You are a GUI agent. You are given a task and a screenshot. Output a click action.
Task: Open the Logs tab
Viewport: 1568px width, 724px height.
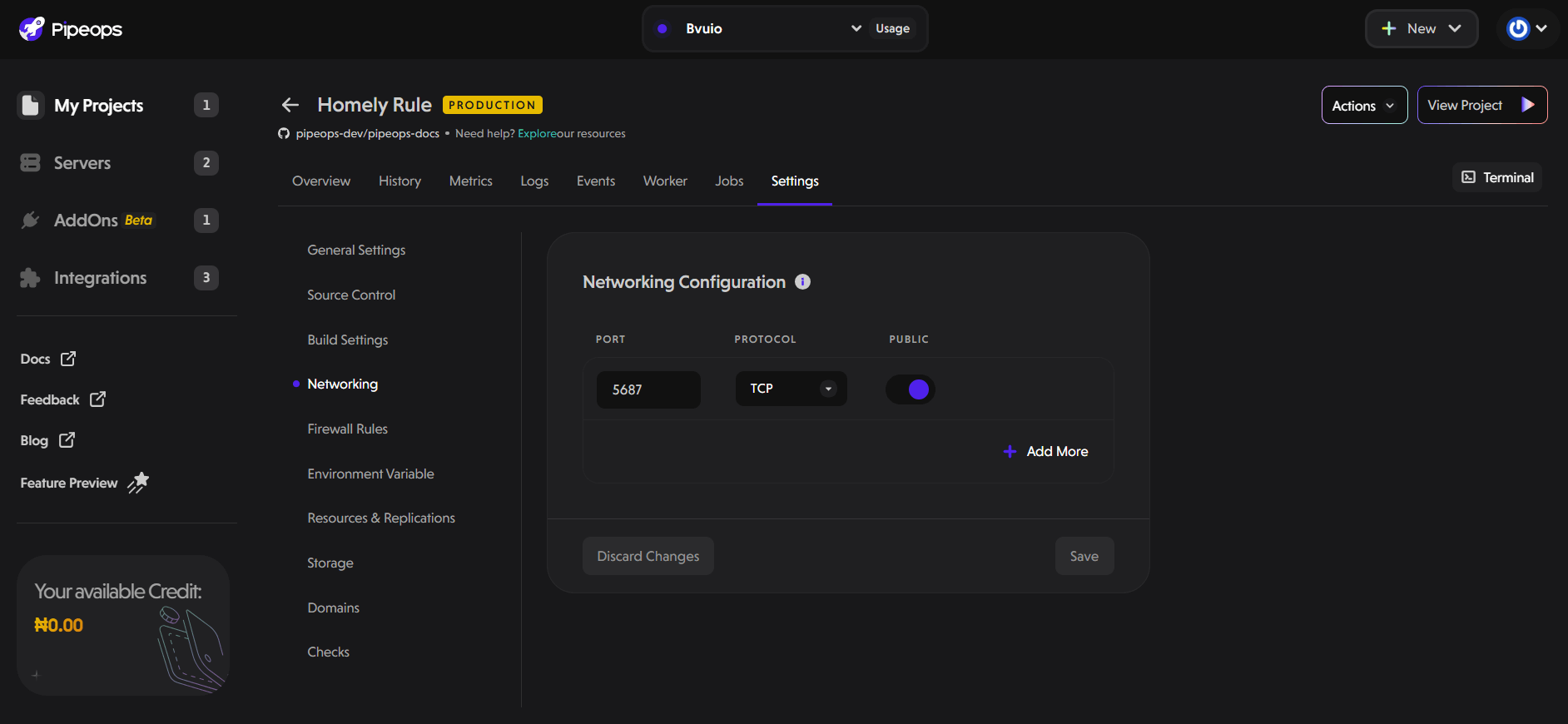[534, 181]
